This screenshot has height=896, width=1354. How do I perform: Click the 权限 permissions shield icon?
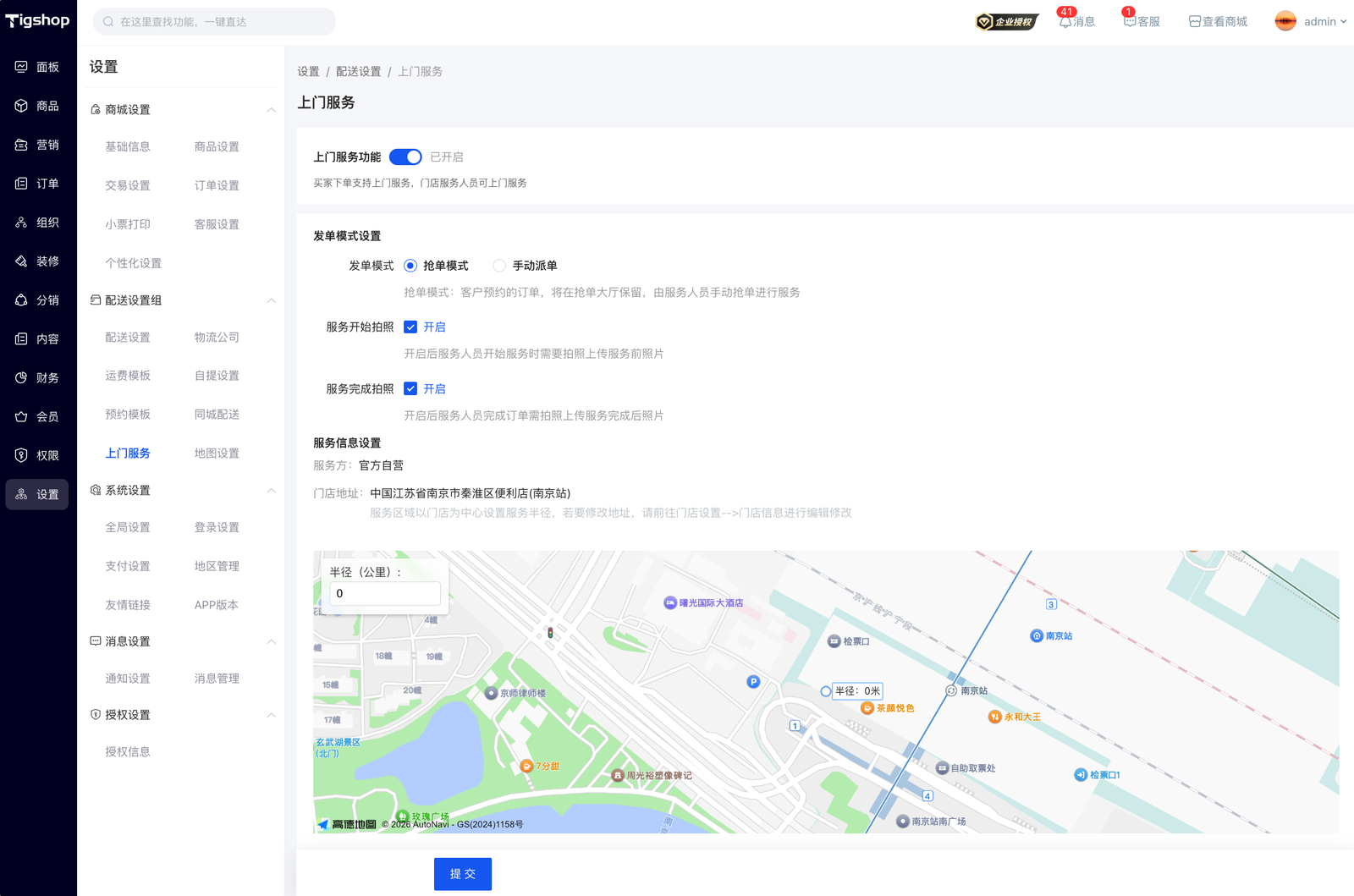coord(21,455)
